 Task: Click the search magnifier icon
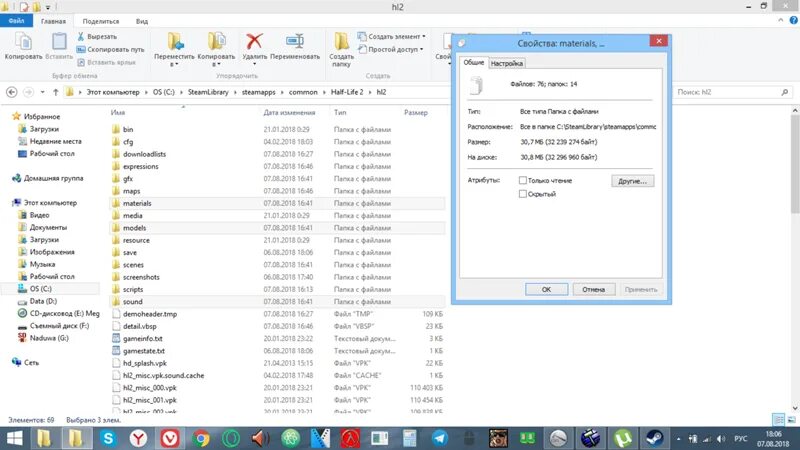coord(785,92)
